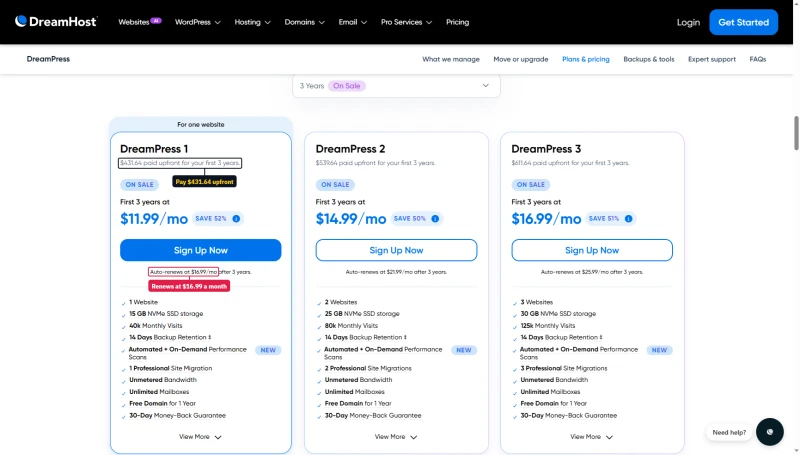Expand the Email dropdown menu
Image resolution: width=800 pixels, height=455 pixels.
353,22
